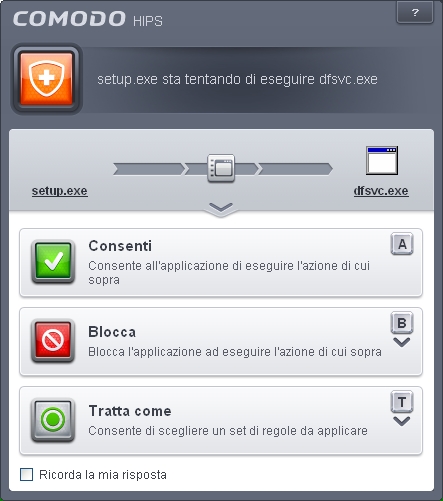Click the COMODO HIPS title logo
The image size is (443, 501).
[x=88, y=19]
